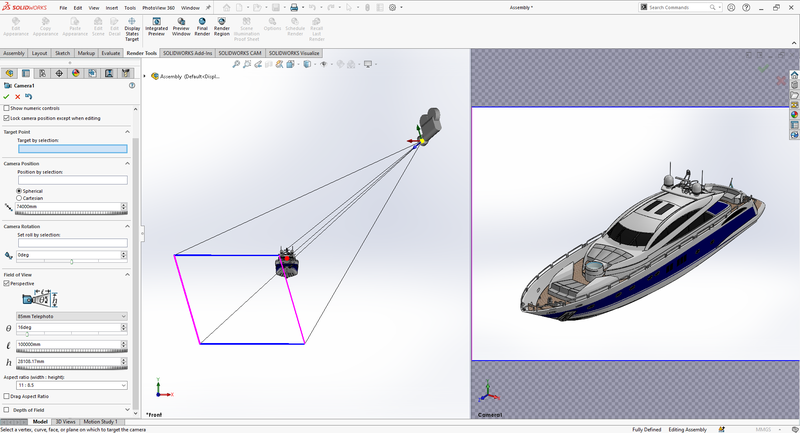Switch to the Sketch tab
This screenshot has width=800, height=433.
[62, 53]
